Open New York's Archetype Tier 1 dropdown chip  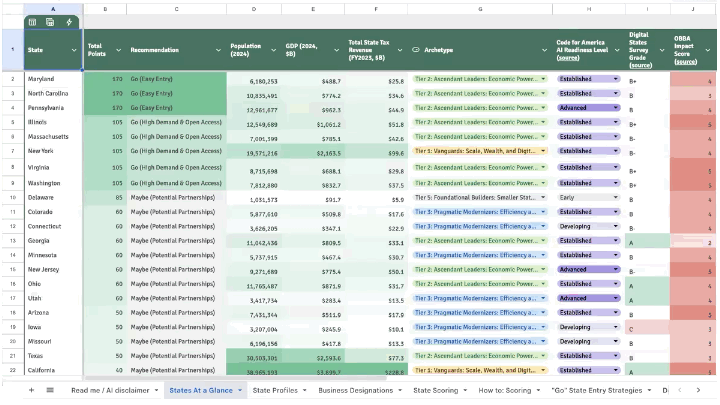pyautogui.click(x=480, y=151)
